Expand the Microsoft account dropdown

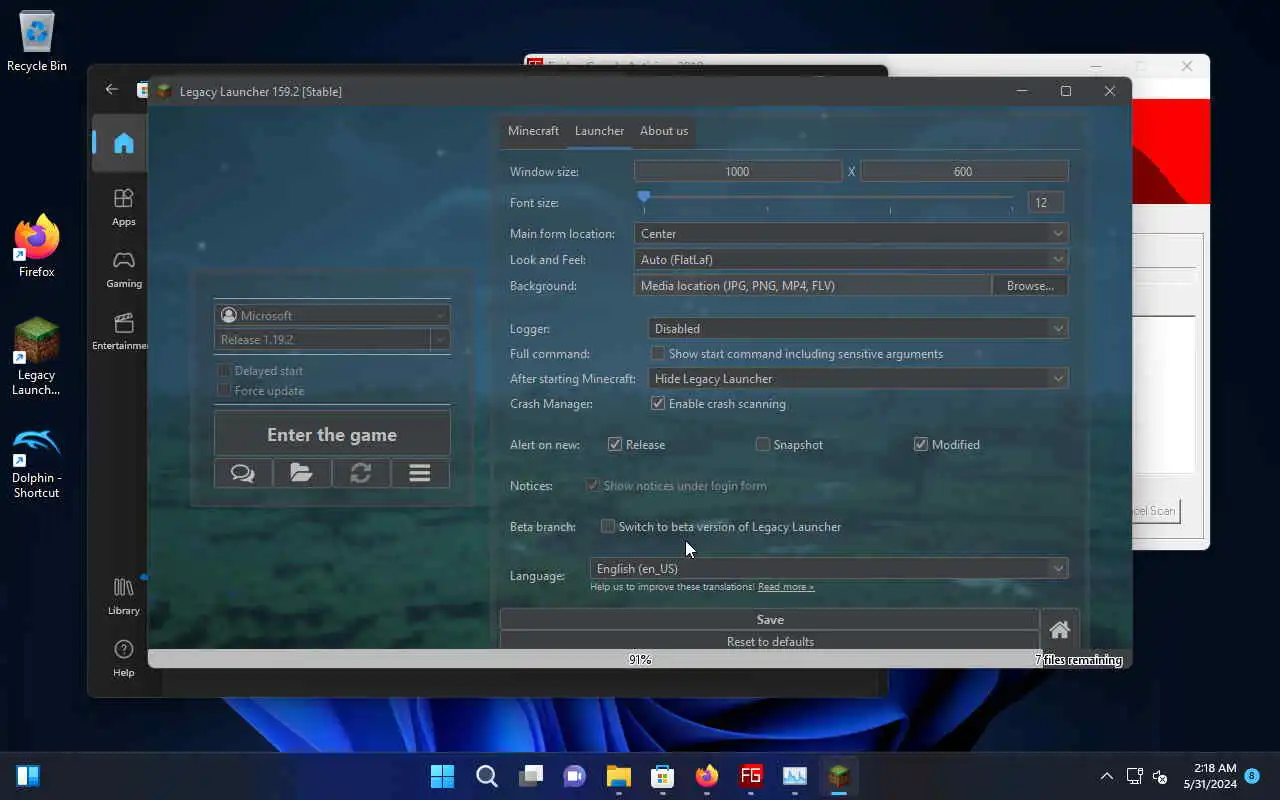point(332,315)
